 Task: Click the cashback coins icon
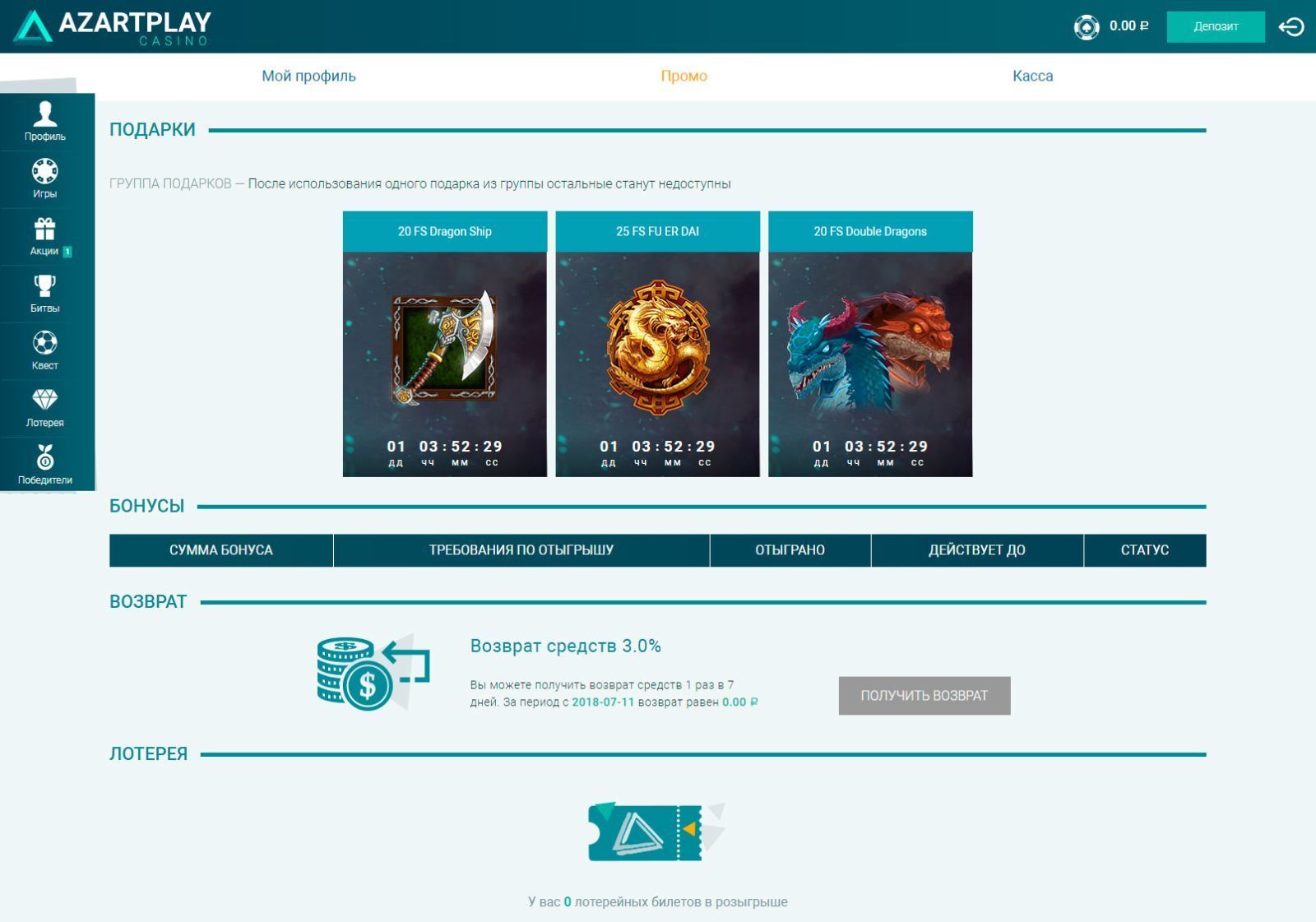374,673
